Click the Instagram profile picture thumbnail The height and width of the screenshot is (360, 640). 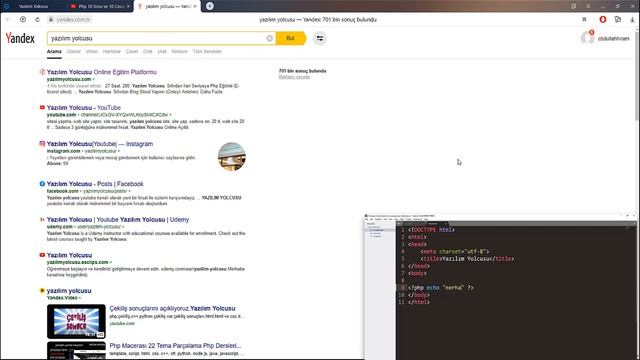coord(232,156)
